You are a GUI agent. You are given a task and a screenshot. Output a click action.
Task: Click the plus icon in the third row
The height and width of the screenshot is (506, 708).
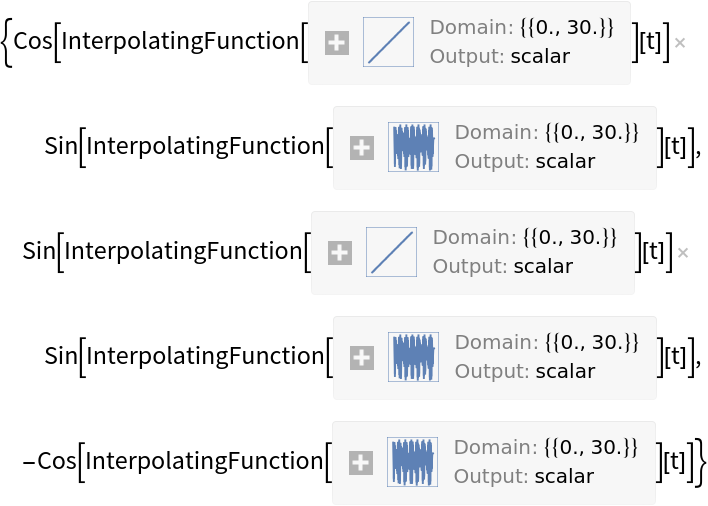tap(340, 253)
